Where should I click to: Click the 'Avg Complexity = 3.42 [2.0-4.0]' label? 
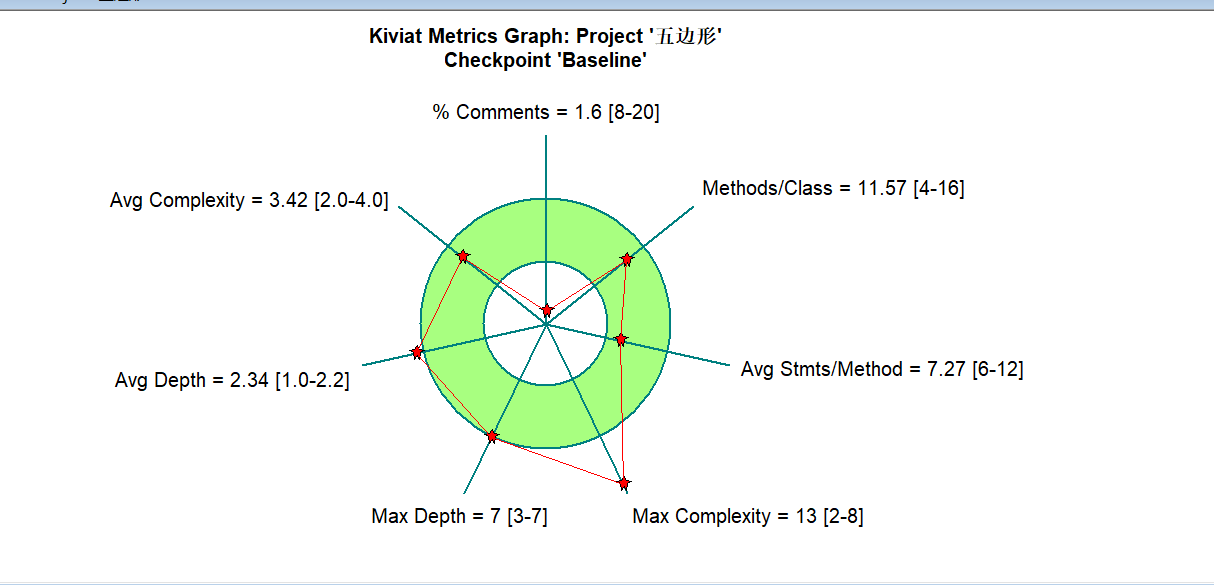click(249, 200)
